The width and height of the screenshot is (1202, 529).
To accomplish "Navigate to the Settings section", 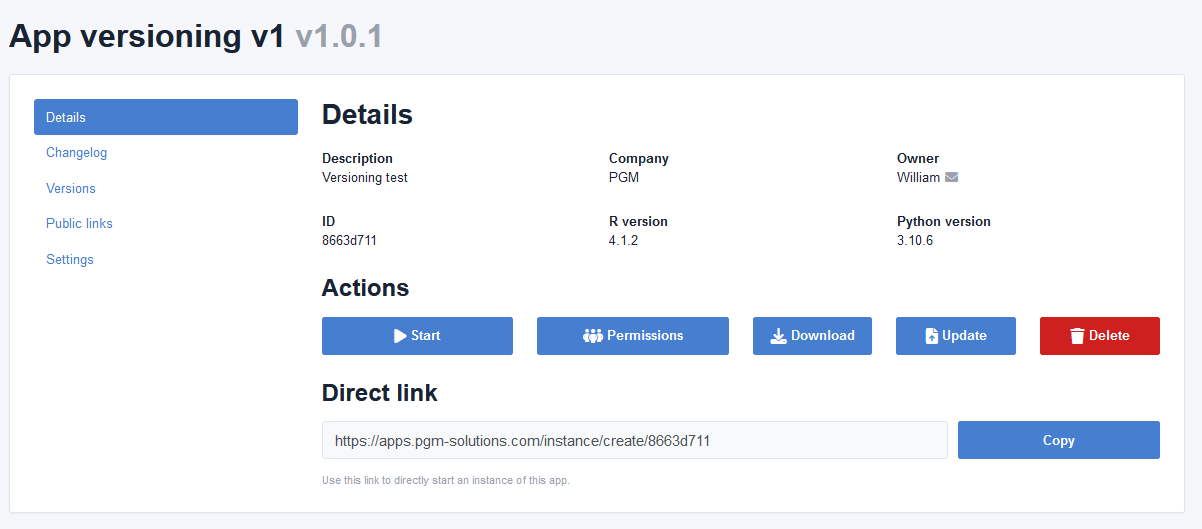I will (70, 259).
